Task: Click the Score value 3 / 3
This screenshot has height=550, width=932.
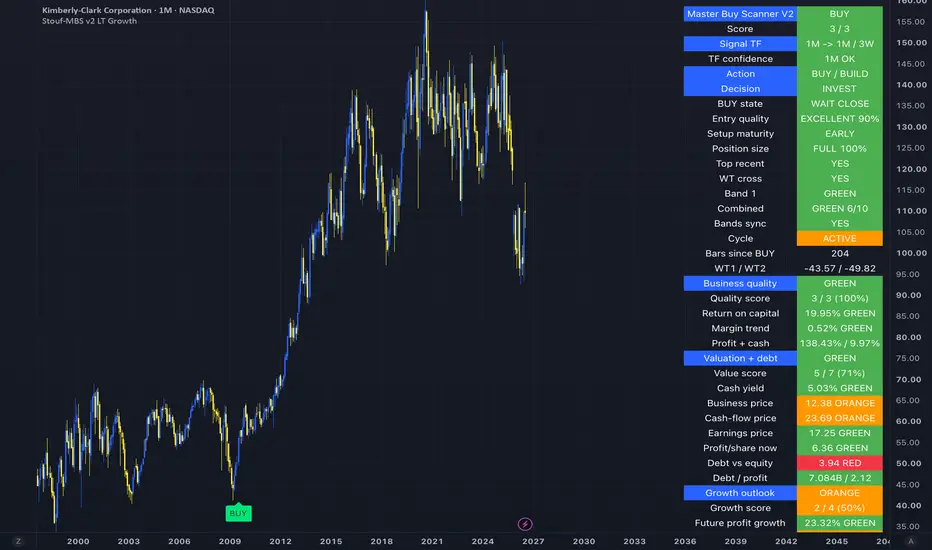Action: point(839,29)
